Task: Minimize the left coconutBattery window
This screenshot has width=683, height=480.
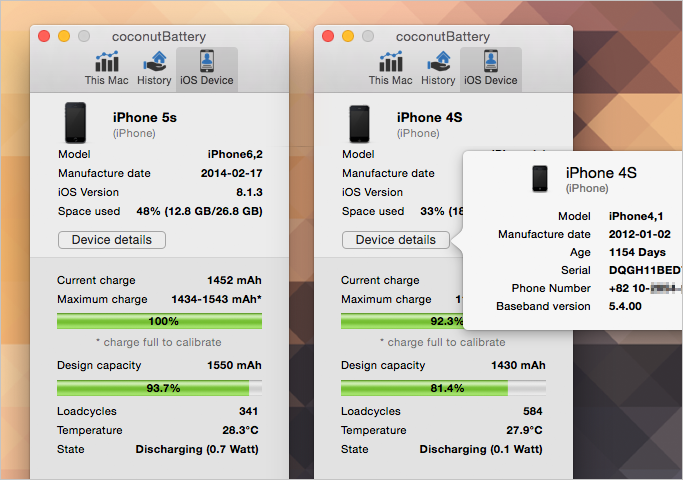Action: pos(64,36)
